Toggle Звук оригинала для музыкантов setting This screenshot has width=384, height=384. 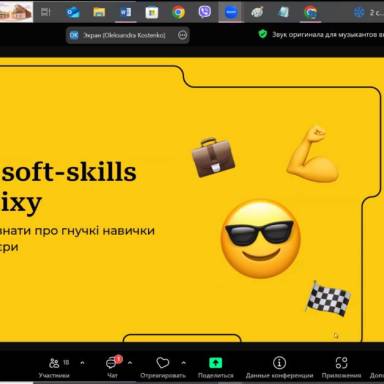tap(327, 34)
